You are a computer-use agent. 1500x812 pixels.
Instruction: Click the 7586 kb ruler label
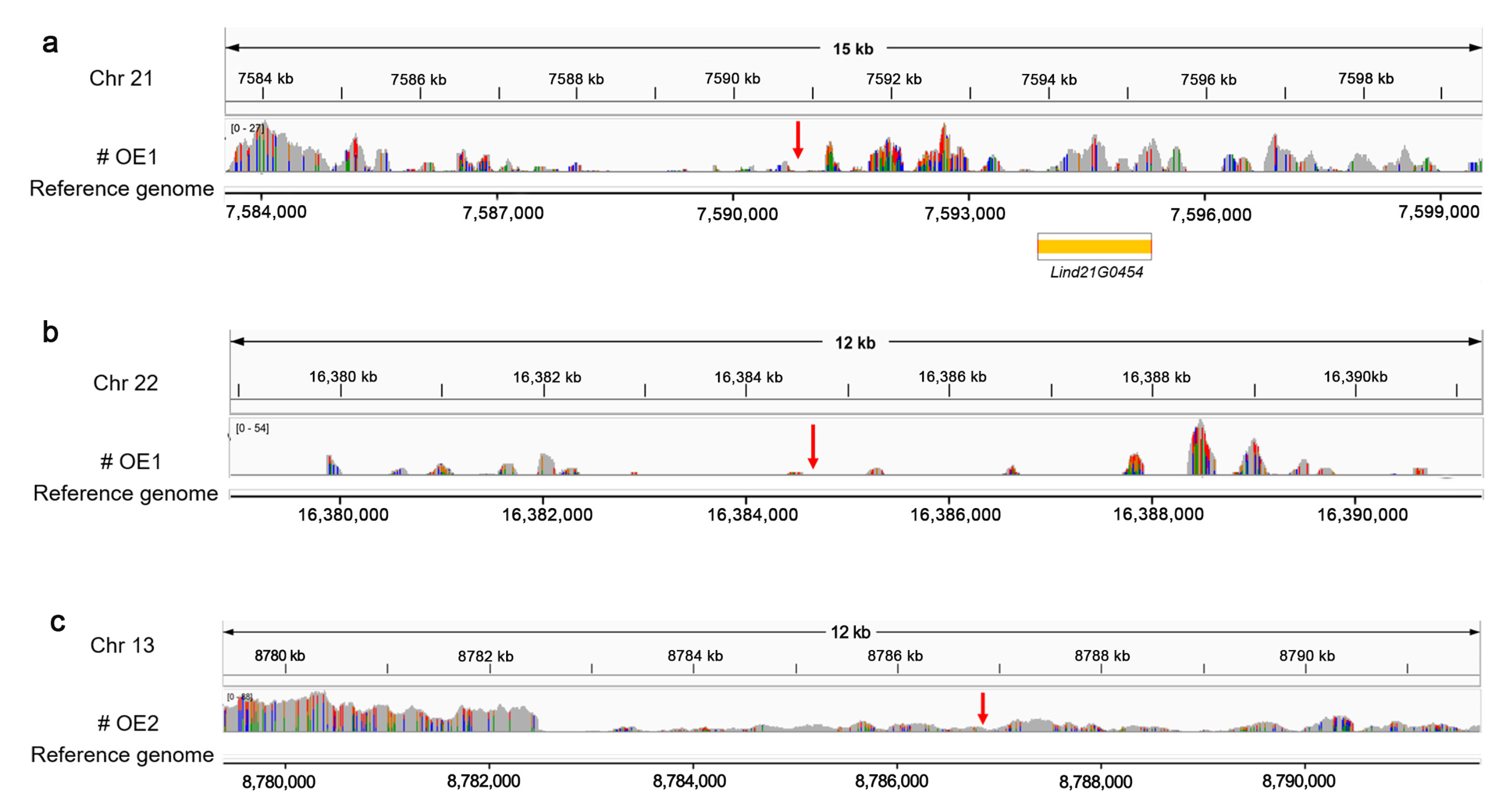click(x=419, y=79)
